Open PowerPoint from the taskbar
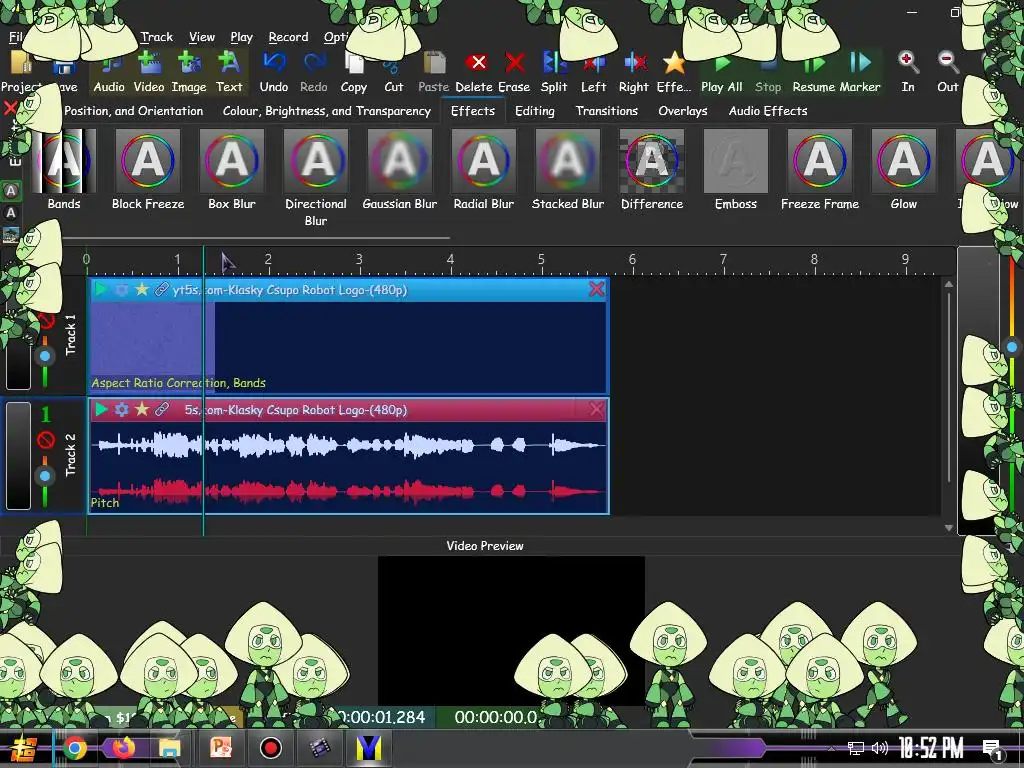 [x=221, y=748]
